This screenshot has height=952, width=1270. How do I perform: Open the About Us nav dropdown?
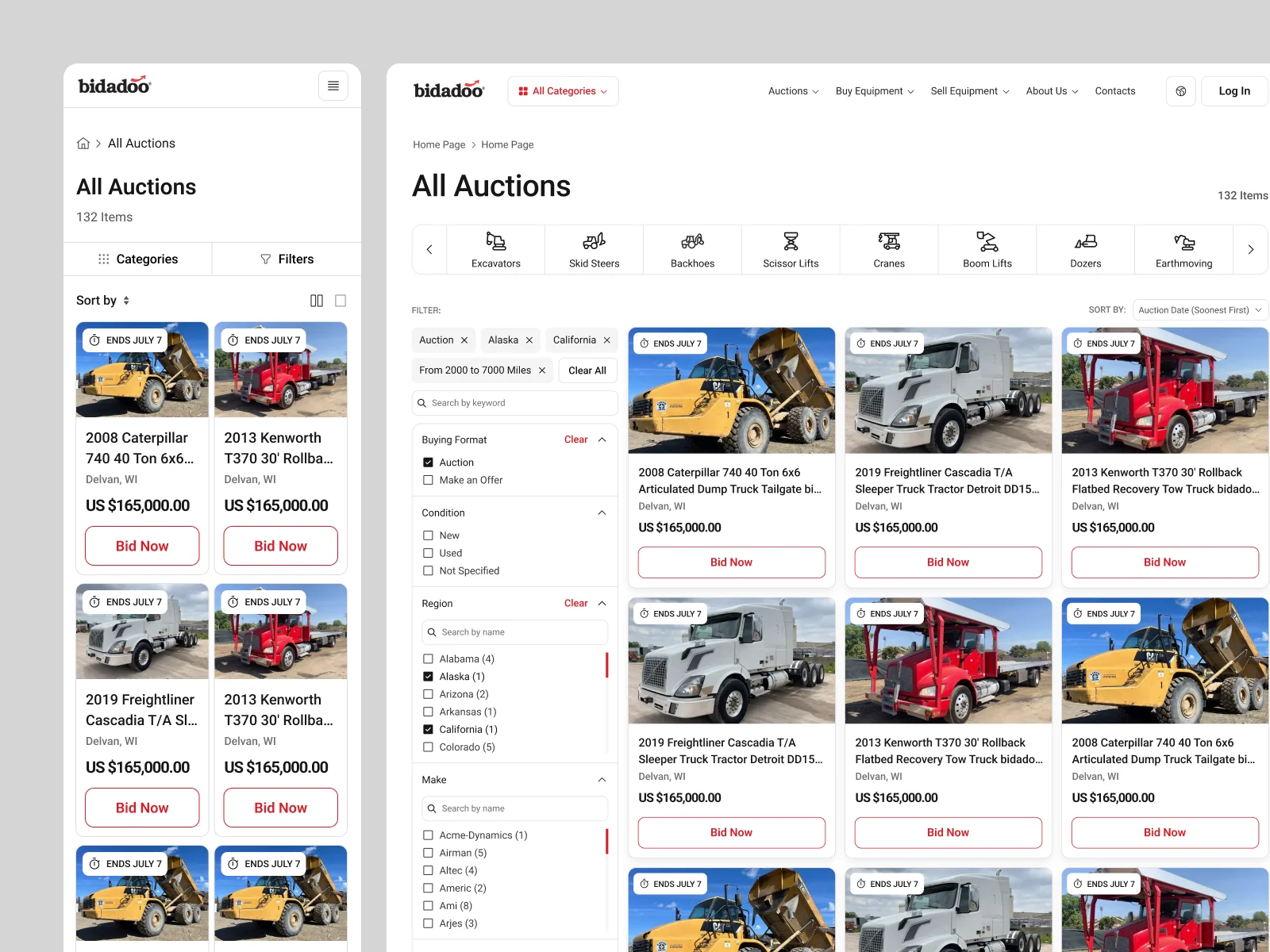click(1052, 91)
